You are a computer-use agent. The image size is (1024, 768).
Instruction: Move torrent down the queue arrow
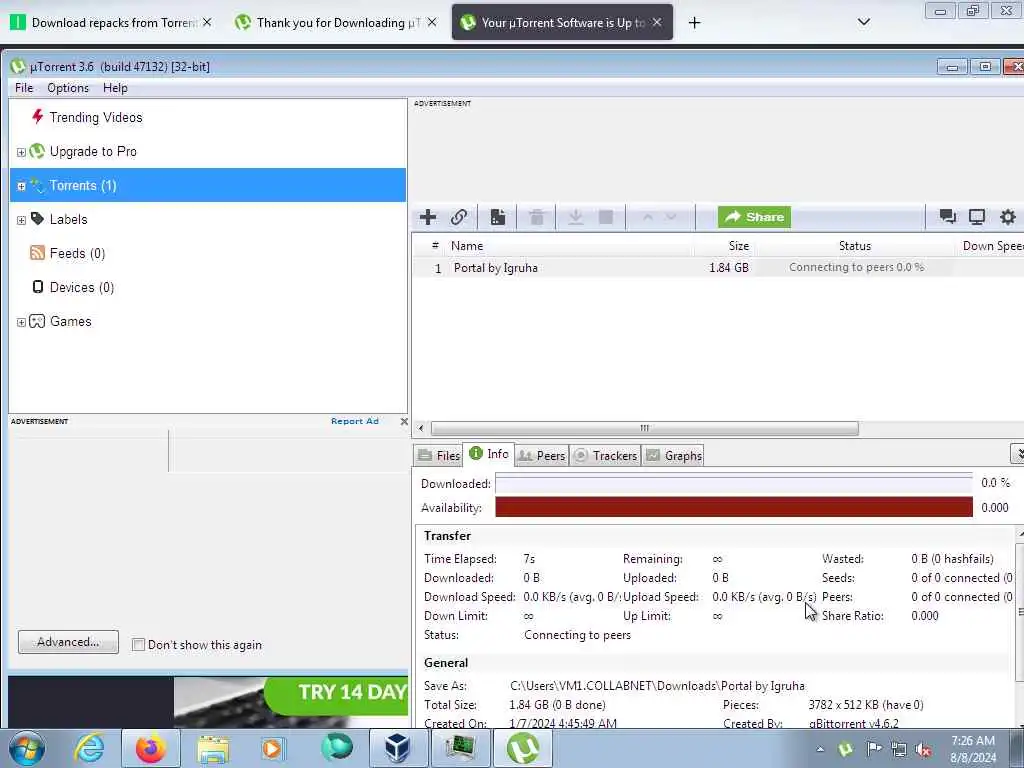point(671,217)
